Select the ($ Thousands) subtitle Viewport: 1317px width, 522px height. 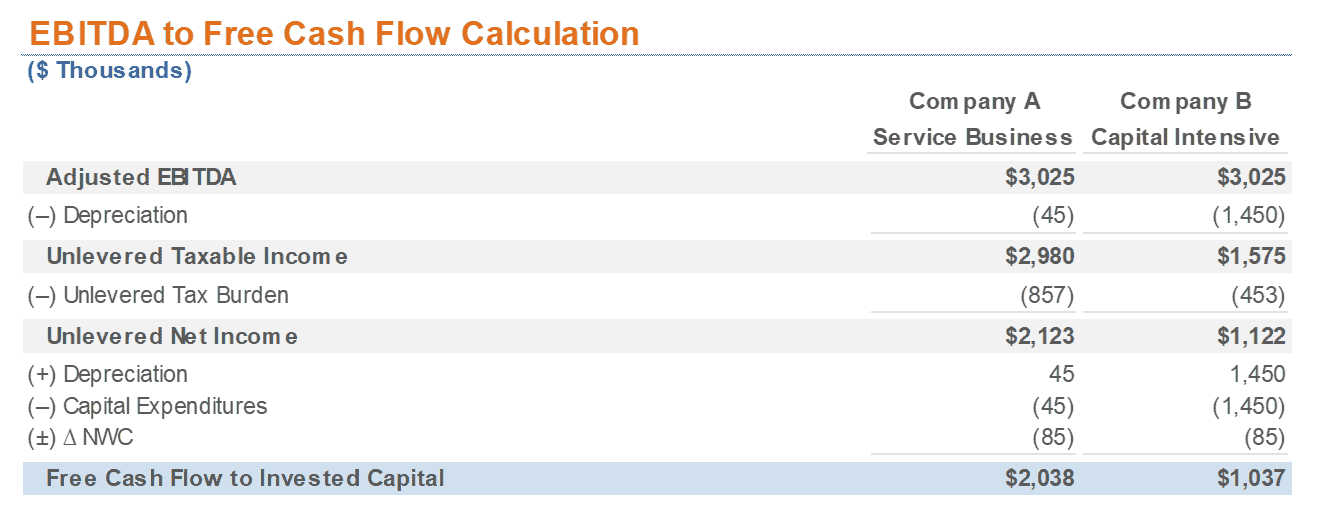tap(109, 71)
